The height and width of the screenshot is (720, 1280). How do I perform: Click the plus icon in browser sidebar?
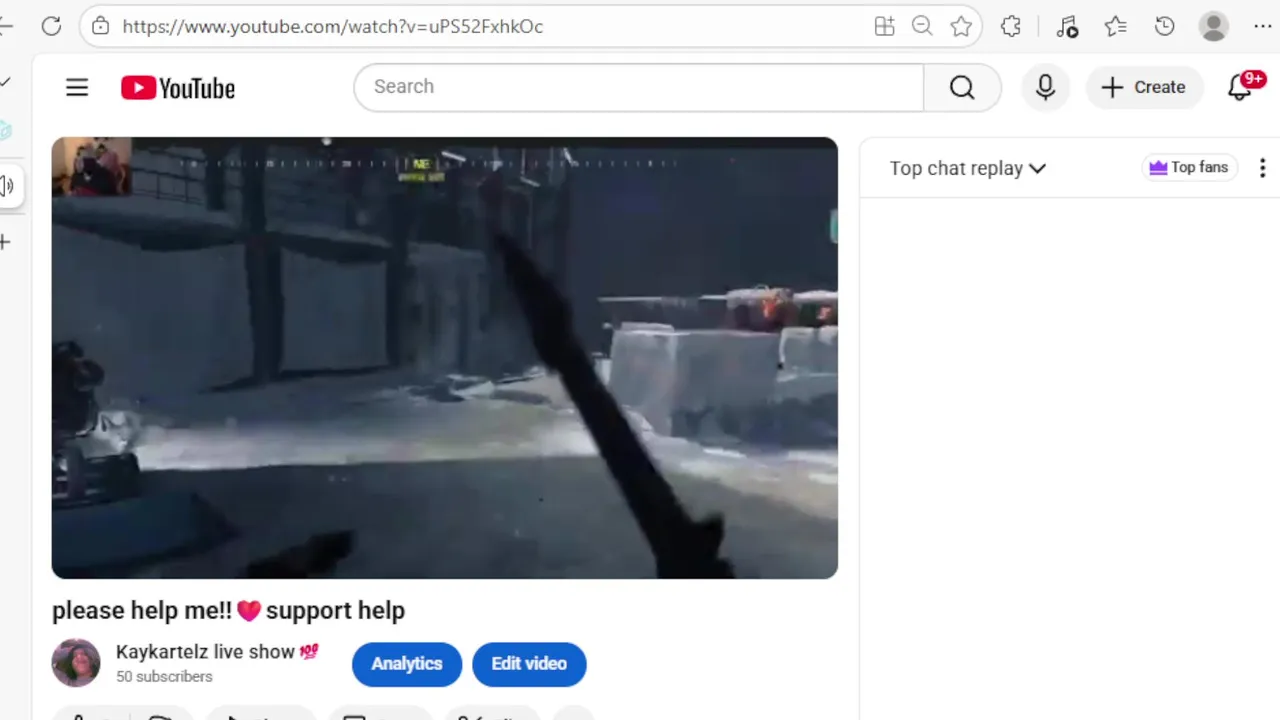point(5,242)
